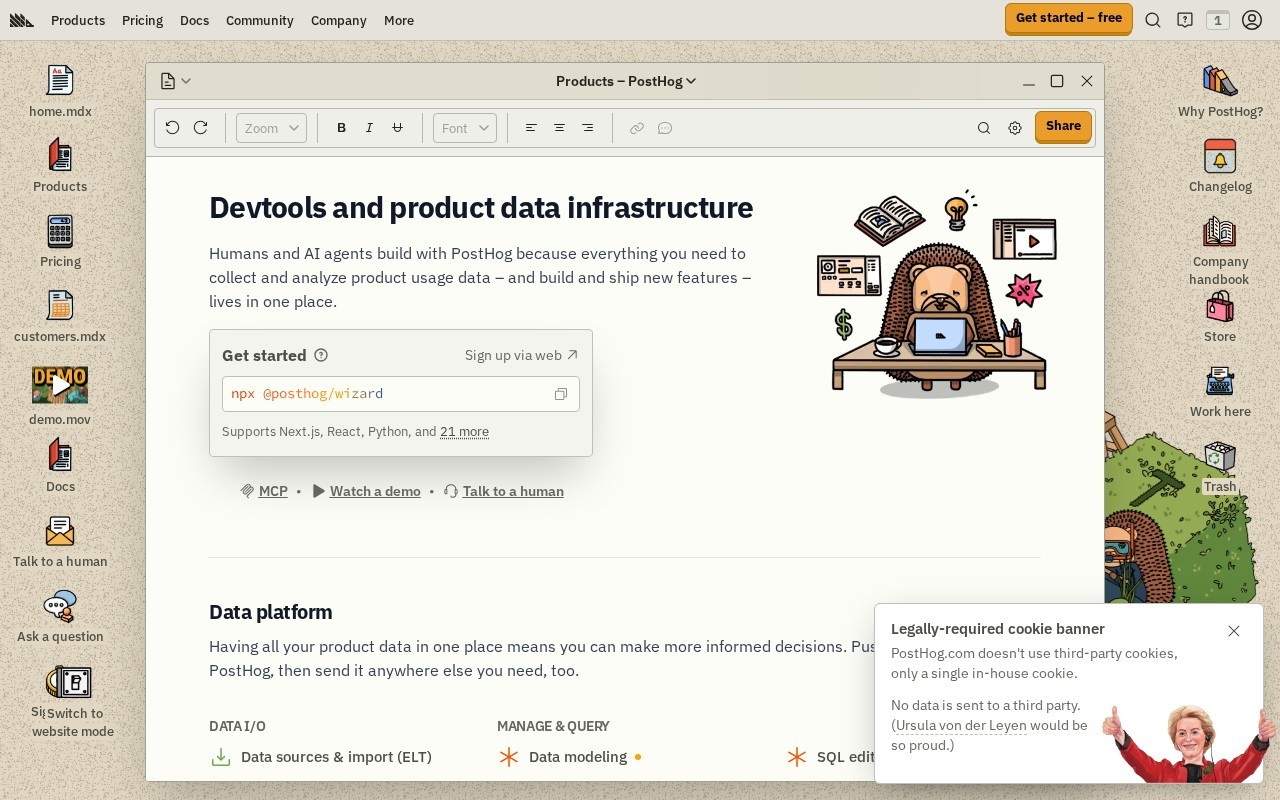Insert a link using the toolbar

pos(636,128)
